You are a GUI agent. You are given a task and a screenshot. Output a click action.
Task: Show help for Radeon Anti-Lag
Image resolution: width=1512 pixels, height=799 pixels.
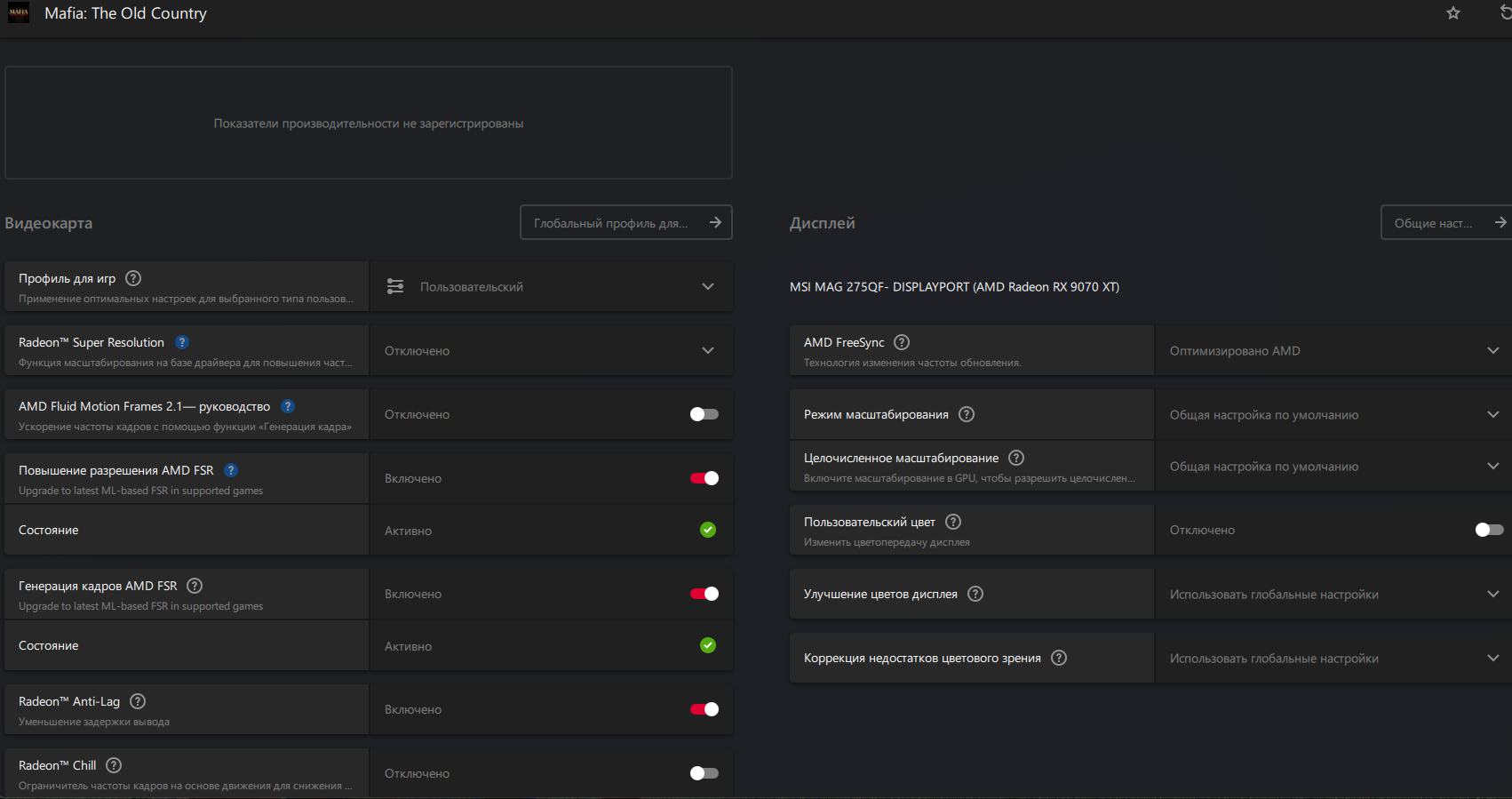(x=138, y=701)
